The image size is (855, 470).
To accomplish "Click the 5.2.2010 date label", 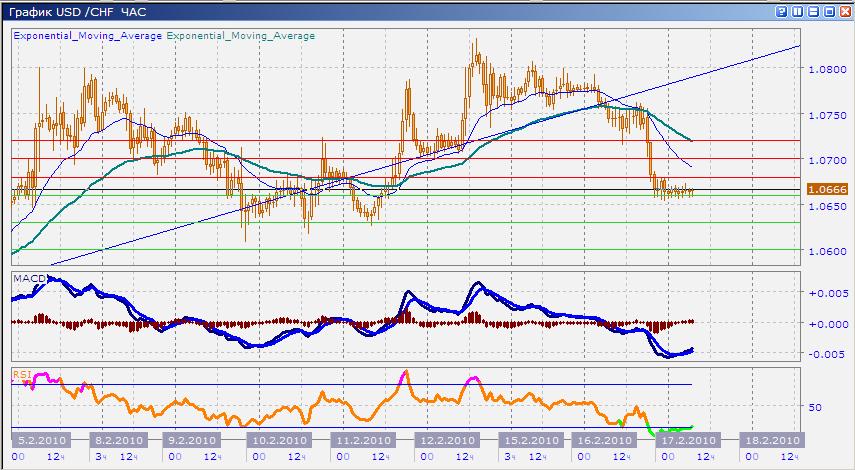I will point(42,440).
